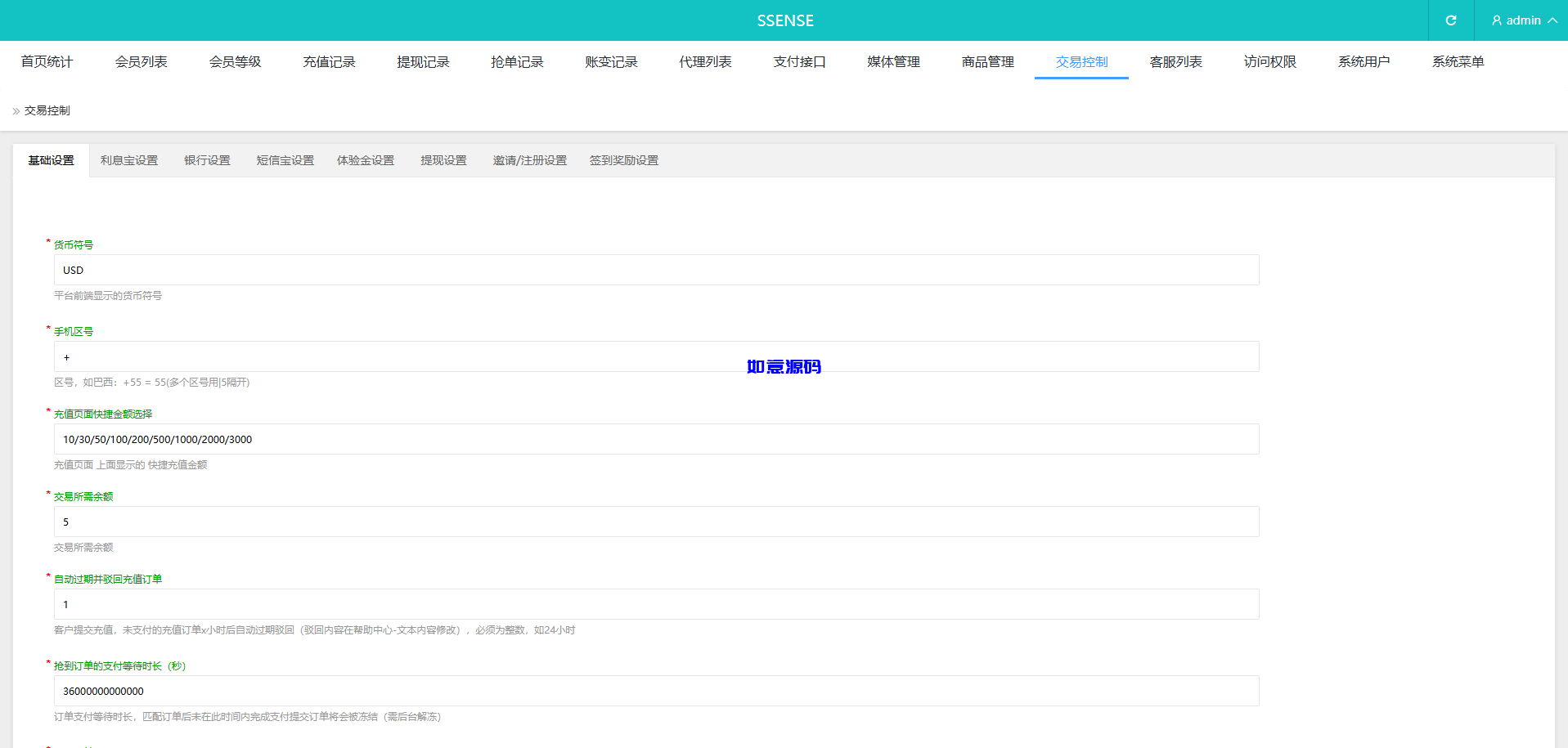Open 系统用户 menu item
1568x748 pixels.
click(1364, 62)
